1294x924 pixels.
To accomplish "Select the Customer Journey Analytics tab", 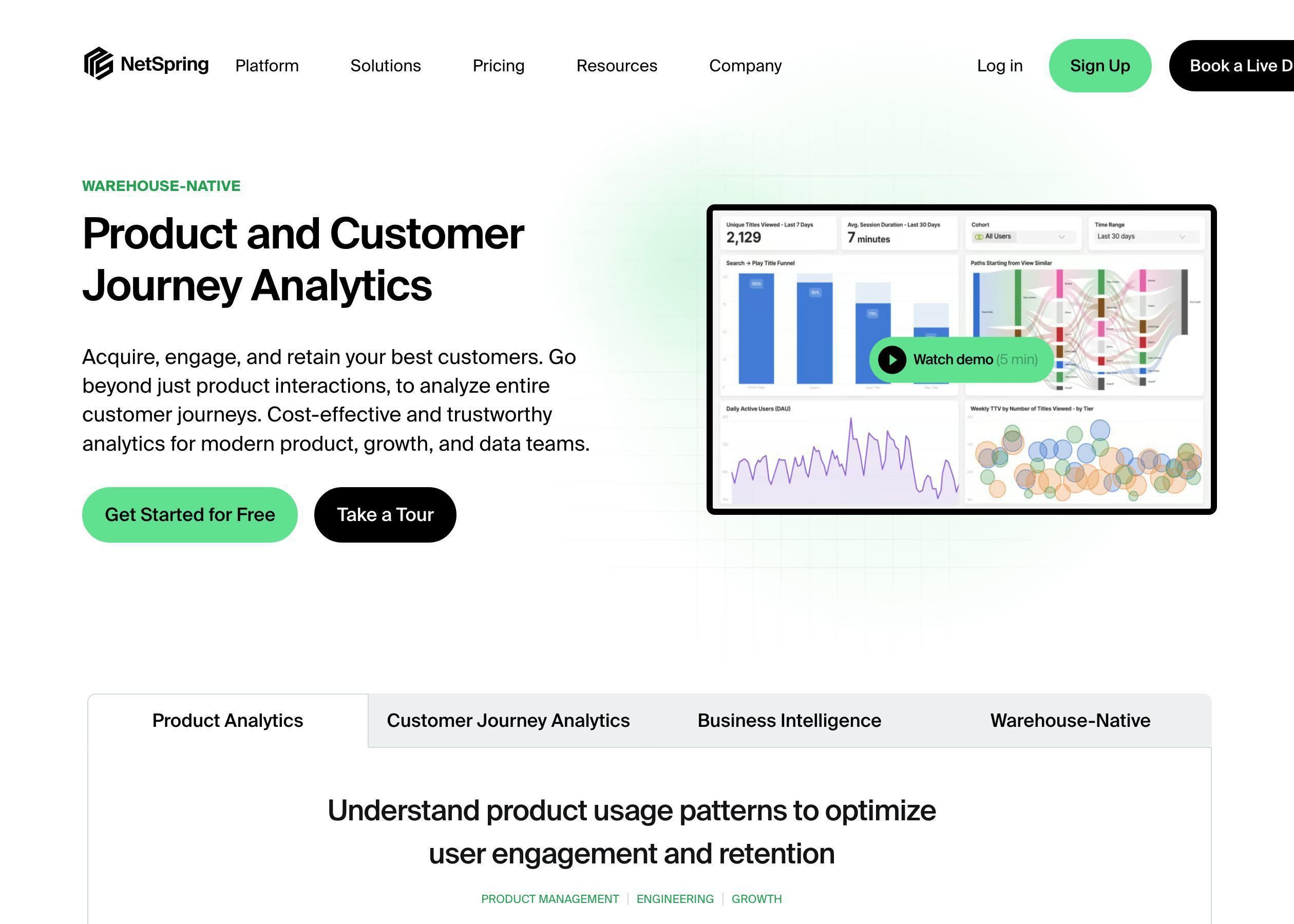I will point(508,720).
